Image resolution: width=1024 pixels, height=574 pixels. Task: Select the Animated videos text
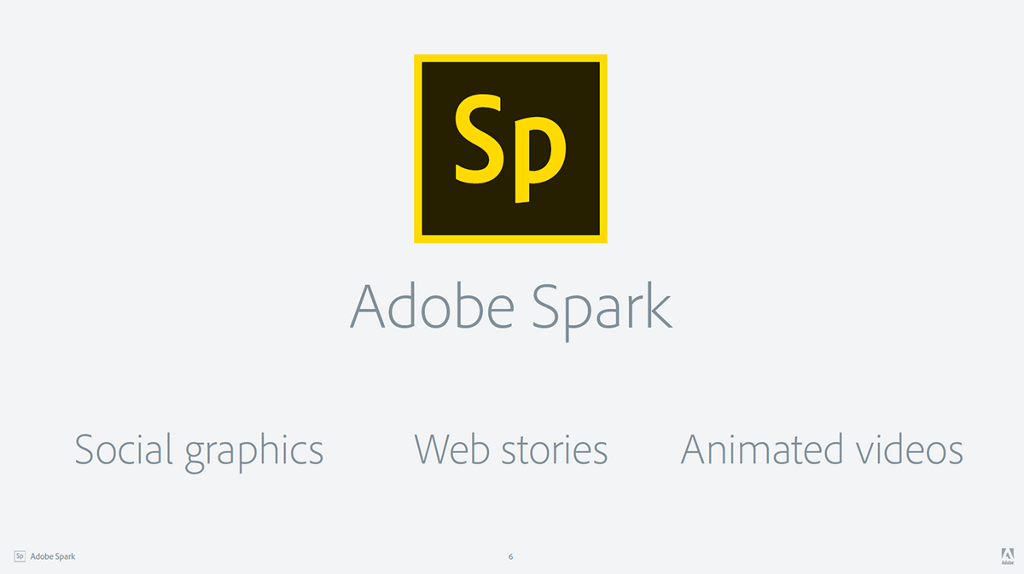(x=821, y=450)
